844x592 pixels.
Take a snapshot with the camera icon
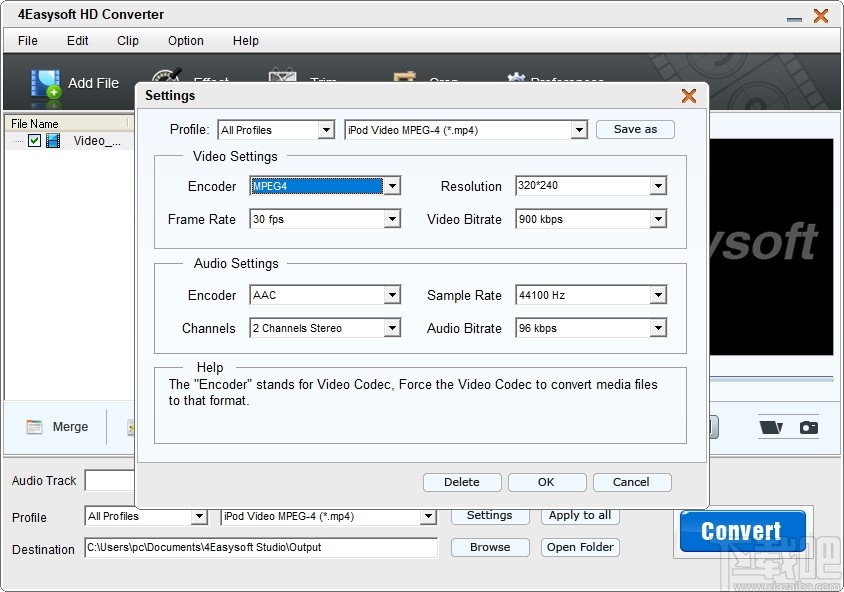click(808, 426)
